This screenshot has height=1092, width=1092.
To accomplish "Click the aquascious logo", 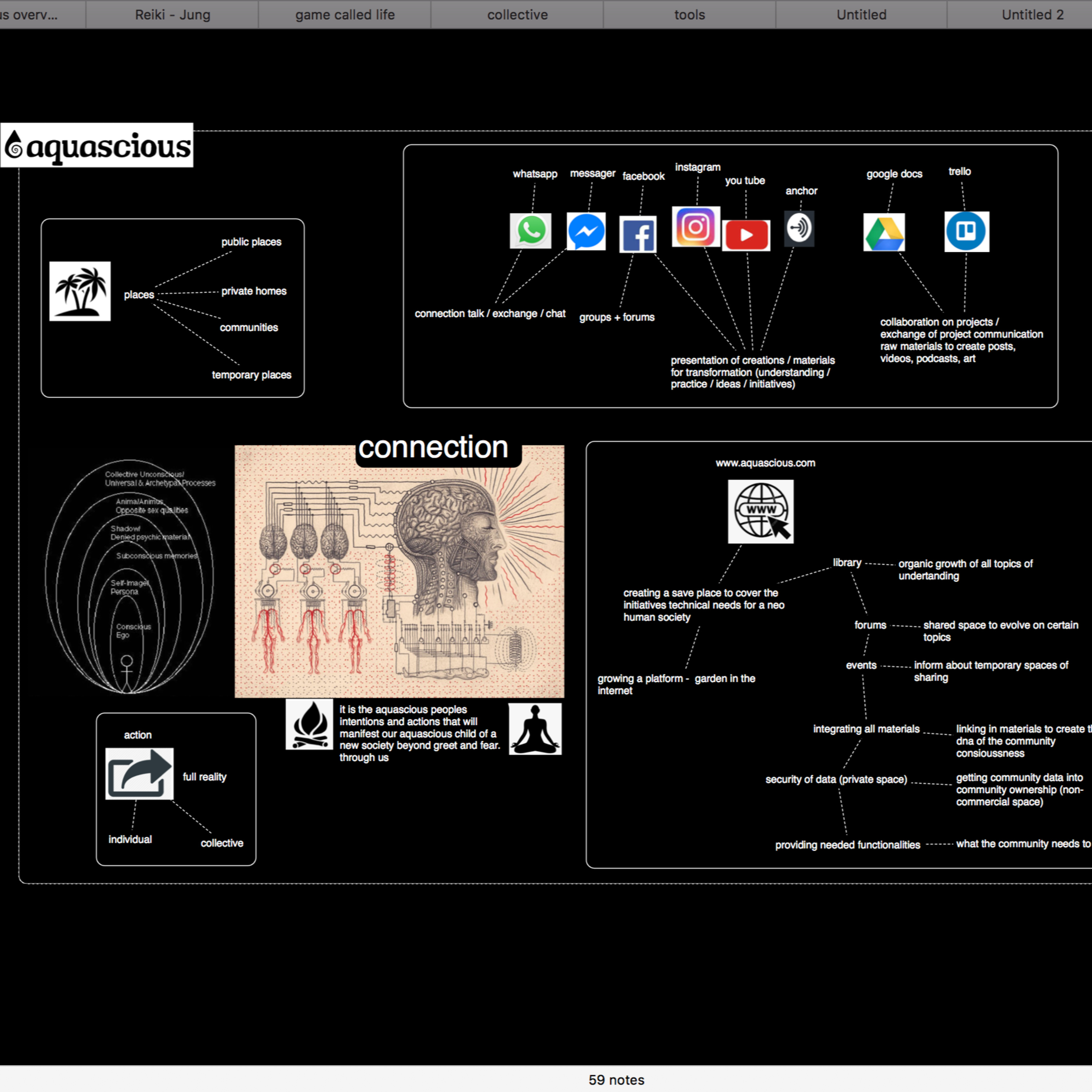I will coord(97,145).
